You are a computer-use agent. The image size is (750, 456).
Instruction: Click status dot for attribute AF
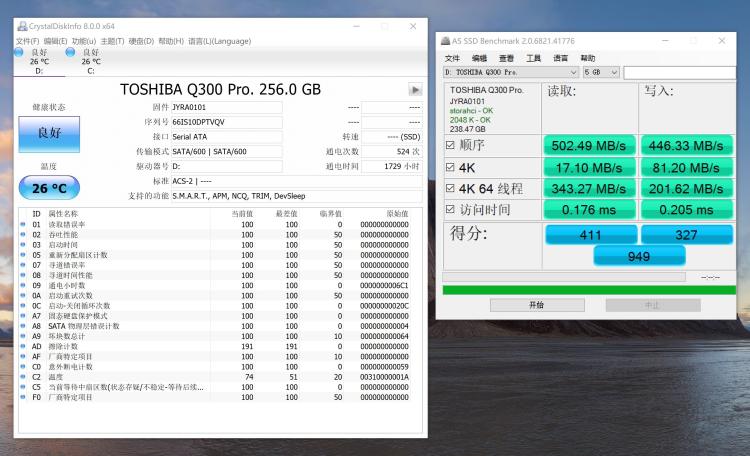pos(23,356)
